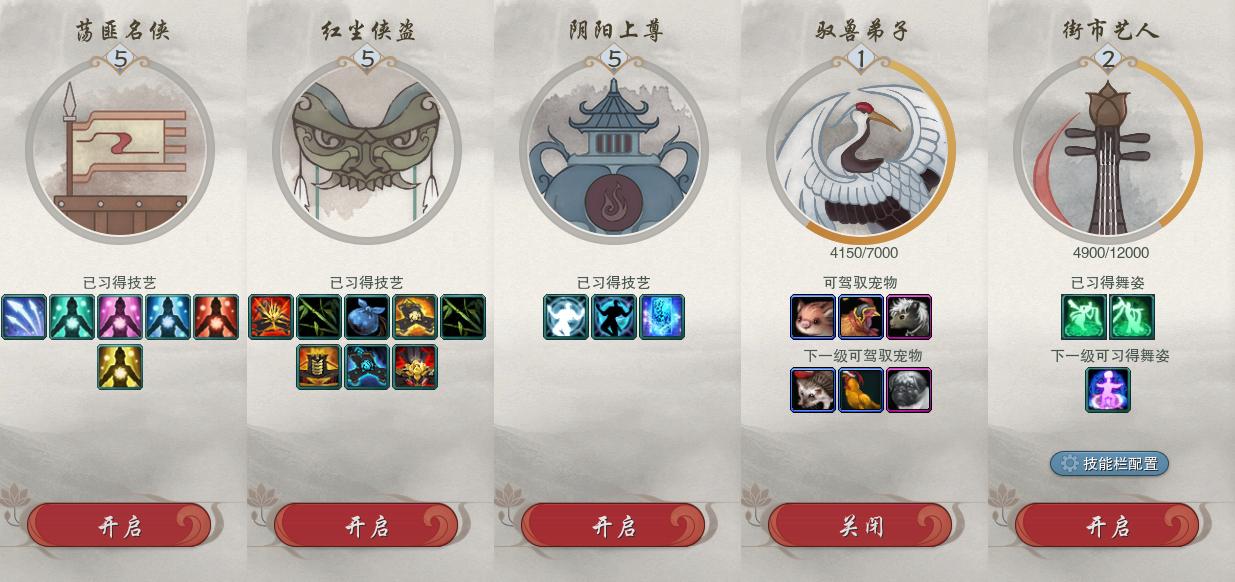
Task: Click the sword slash skill icon under 荡匪名侠
Action: pos(24,317)
